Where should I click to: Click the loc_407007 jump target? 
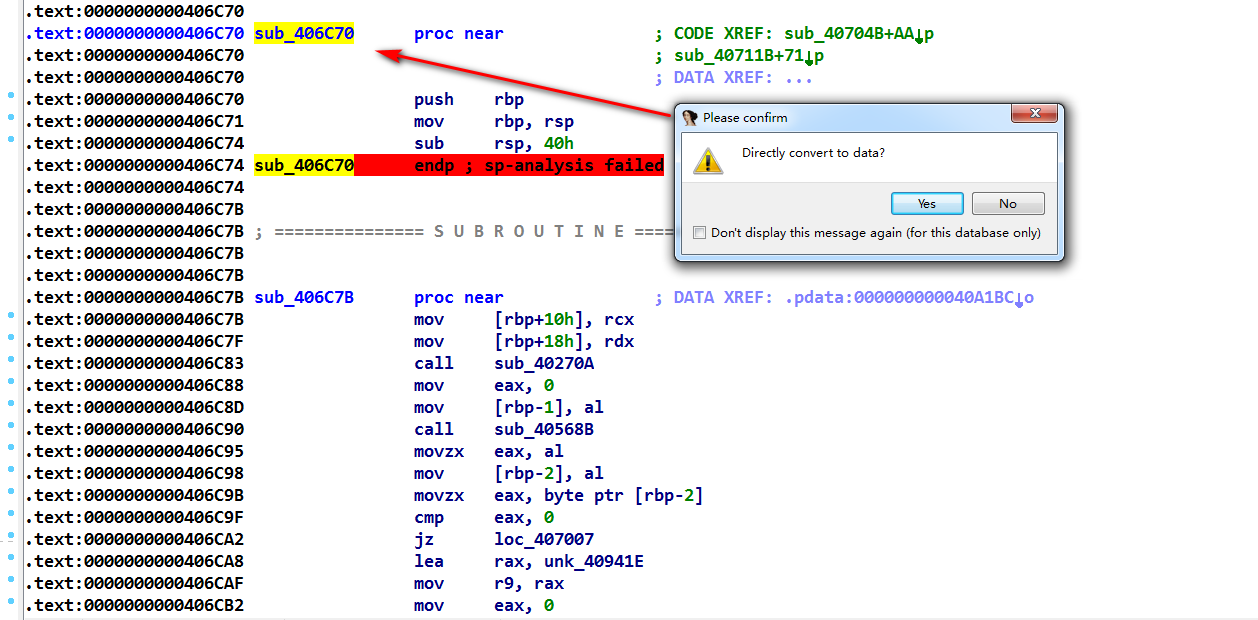tap(544, 540)
